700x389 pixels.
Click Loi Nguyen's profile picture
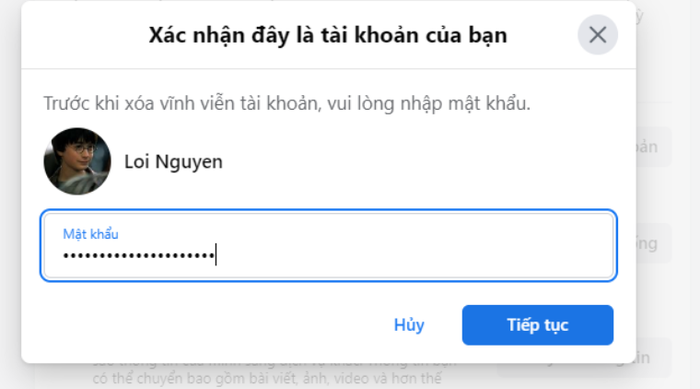77,161
